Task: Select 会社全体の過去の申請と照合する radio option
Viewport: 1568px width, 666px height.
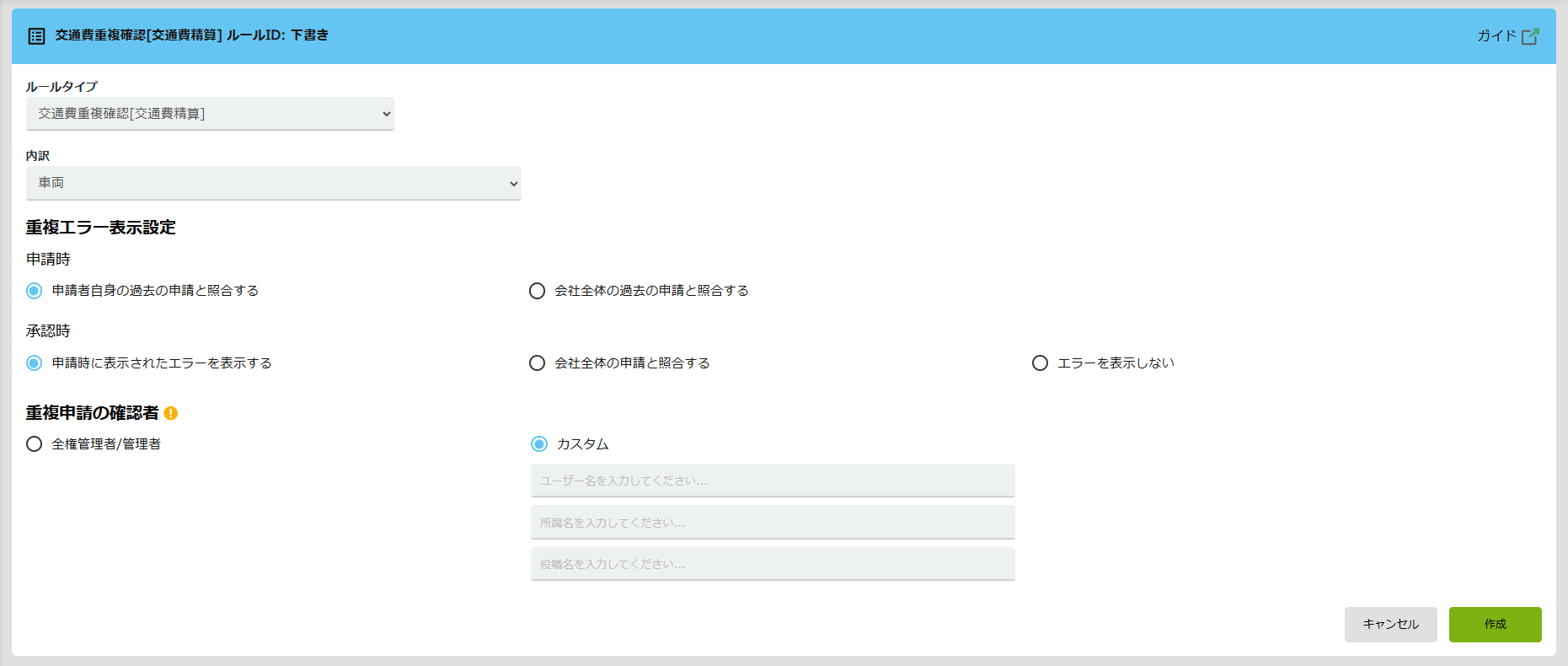Action: (537, 291)
